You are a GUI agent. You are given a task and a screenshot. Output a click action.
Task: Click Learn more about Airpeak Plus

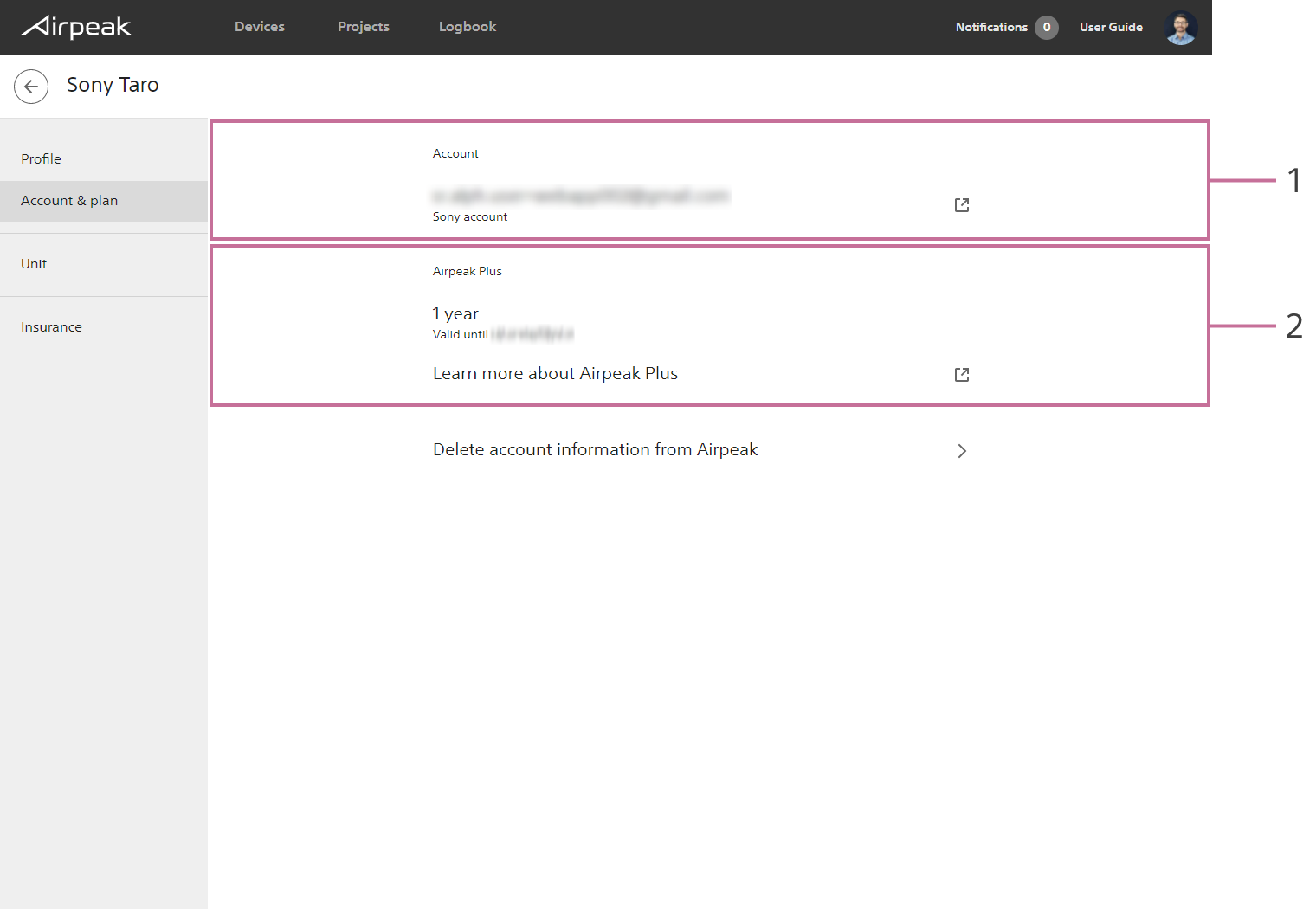(555, 373)
